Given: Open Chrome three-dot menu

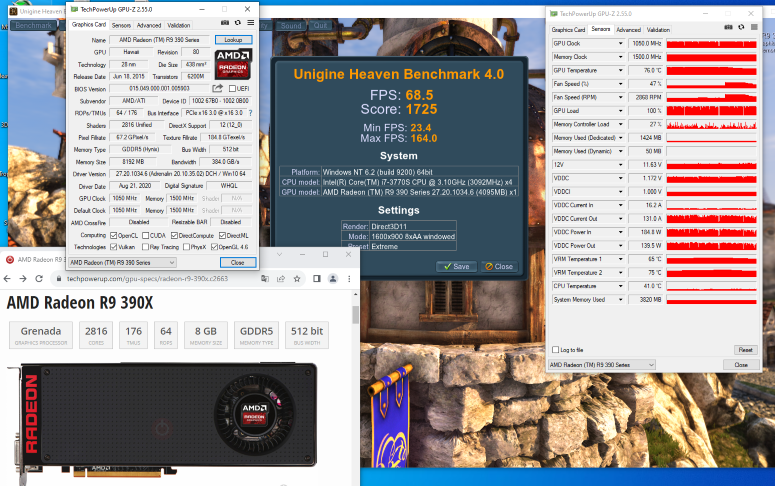Looking at the screenshot, I should (x=349, y=279).
